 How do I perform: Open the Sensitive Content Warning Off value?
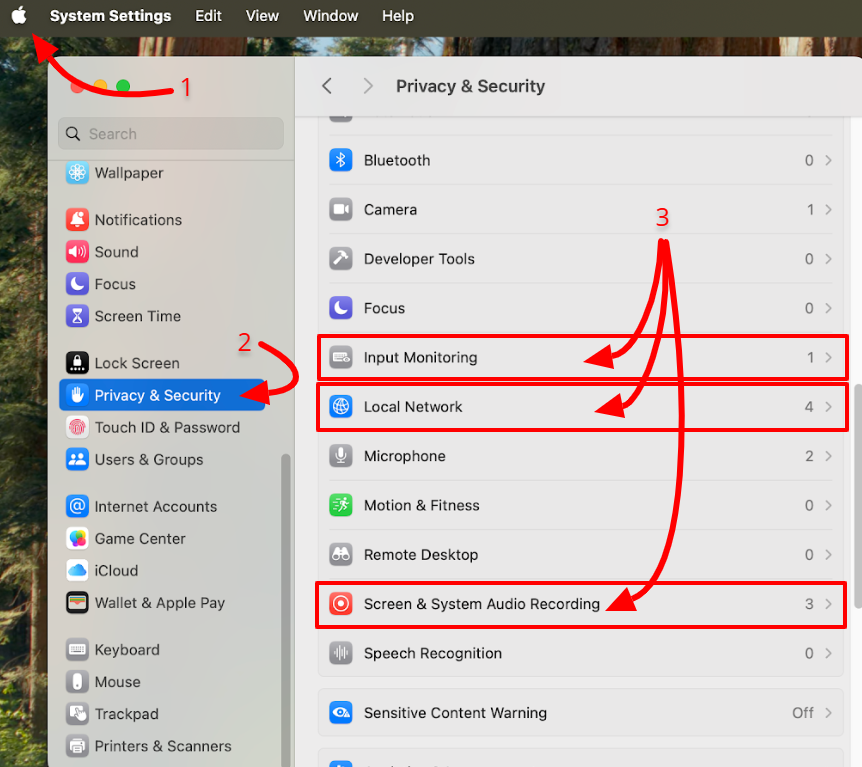click(x=803, y=713)
